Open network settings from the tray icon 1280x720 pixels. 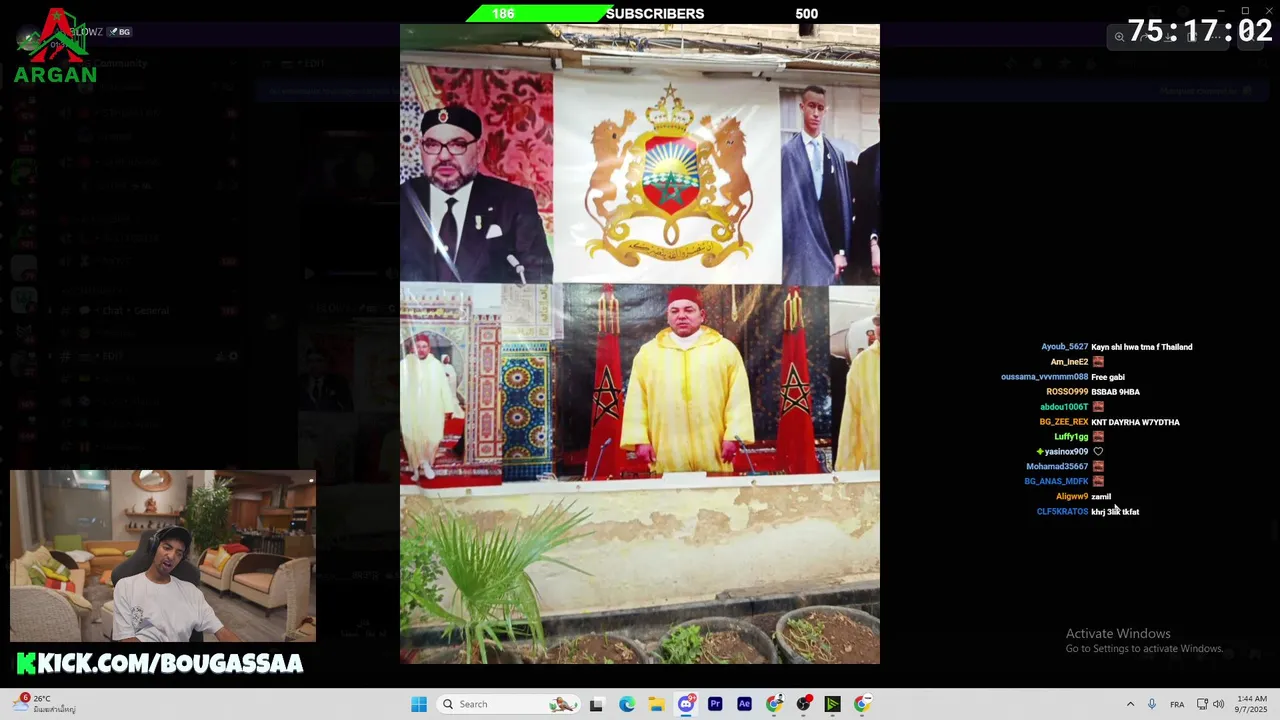coord(1202,704)
